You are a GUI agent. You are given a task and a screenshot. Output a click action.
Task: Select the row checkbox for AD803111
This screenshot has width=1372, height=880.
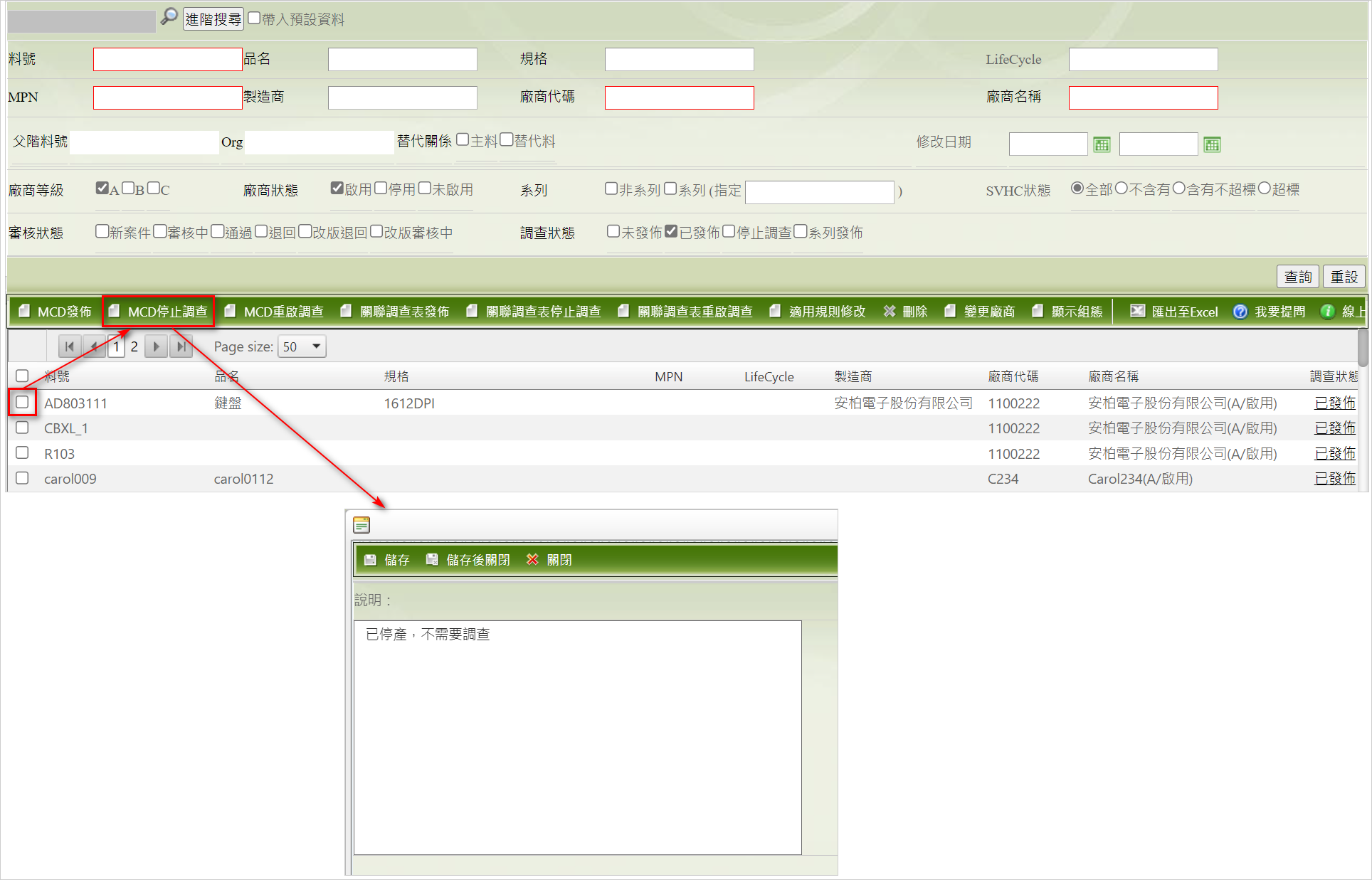[x=22, y=402]
